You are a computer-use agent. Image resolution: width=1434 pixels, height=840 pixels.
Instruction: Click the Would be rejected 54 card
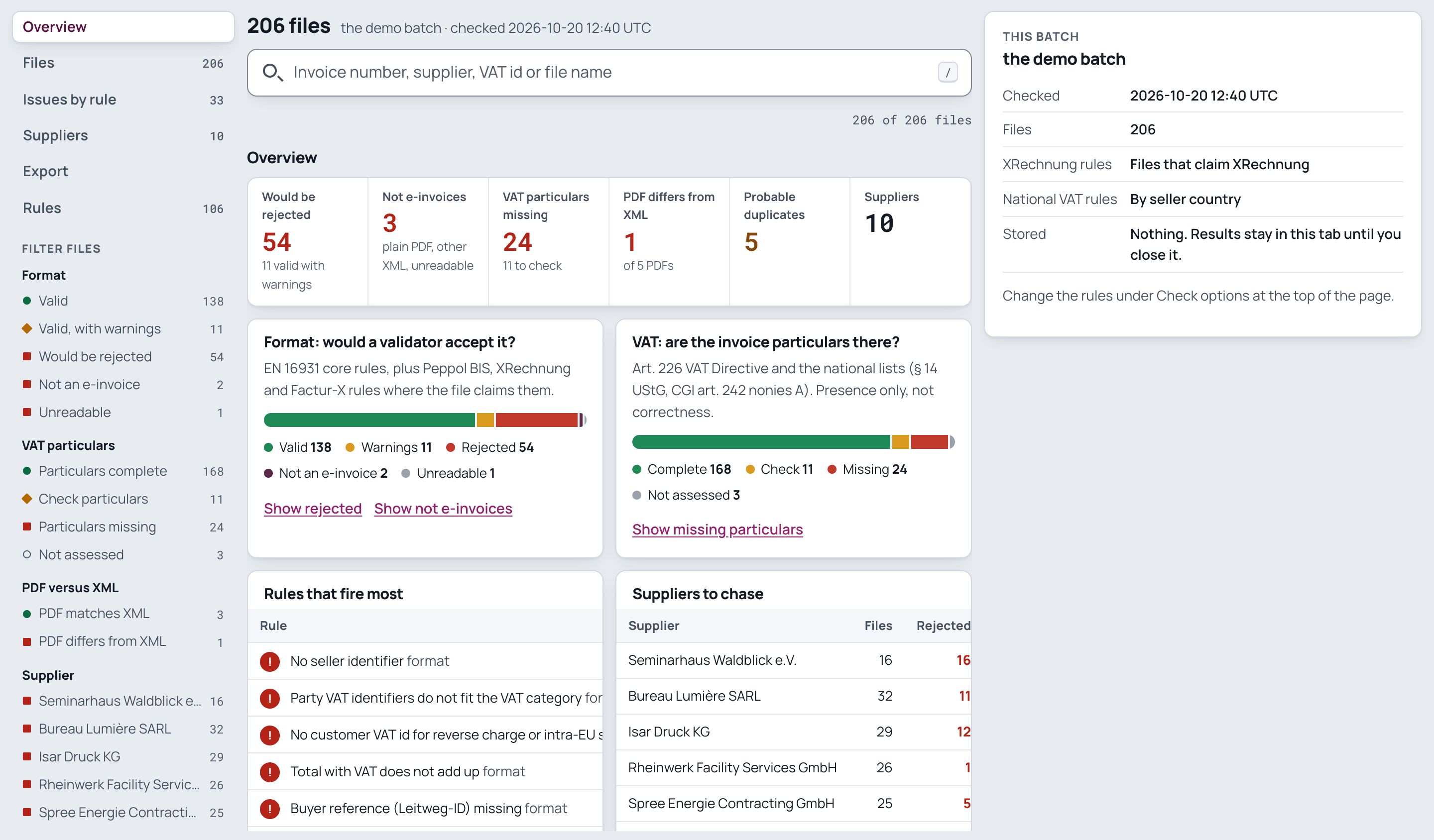pos(308,242)
